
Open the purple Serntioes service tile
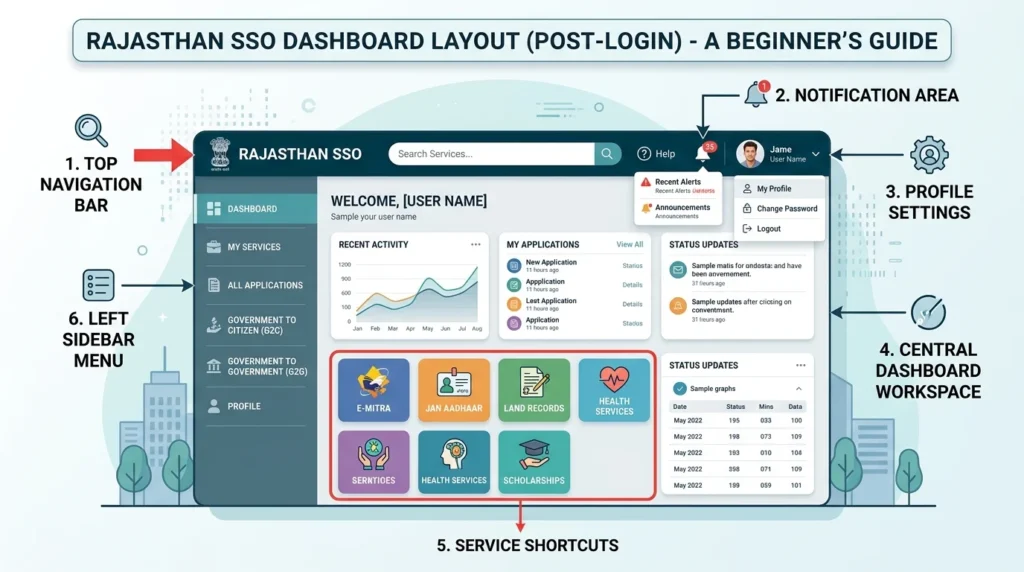[374, 462]
